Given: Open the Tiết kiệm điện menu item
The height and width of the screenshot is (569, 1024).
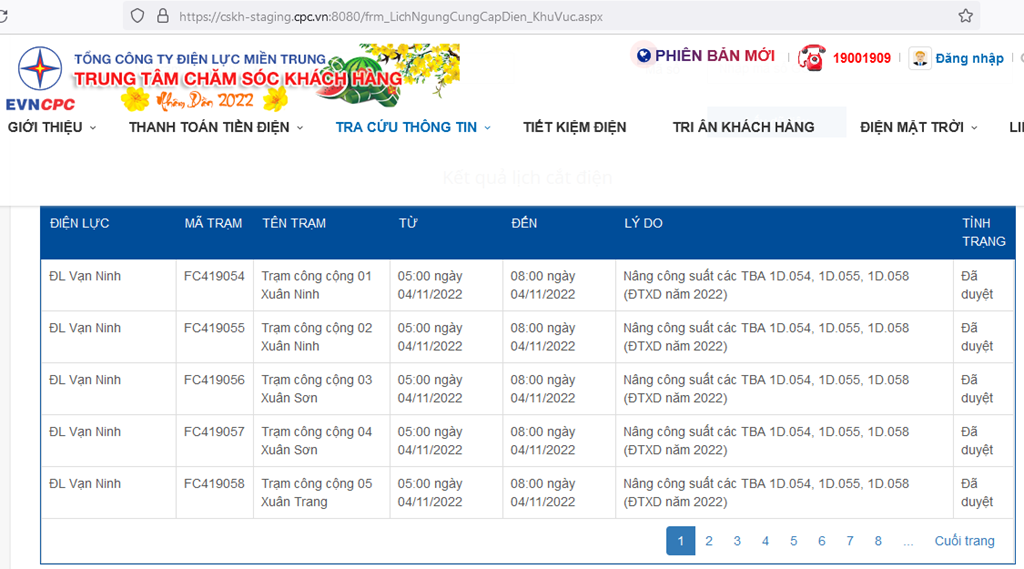Looking at the screenshot, I should point(574,127).
